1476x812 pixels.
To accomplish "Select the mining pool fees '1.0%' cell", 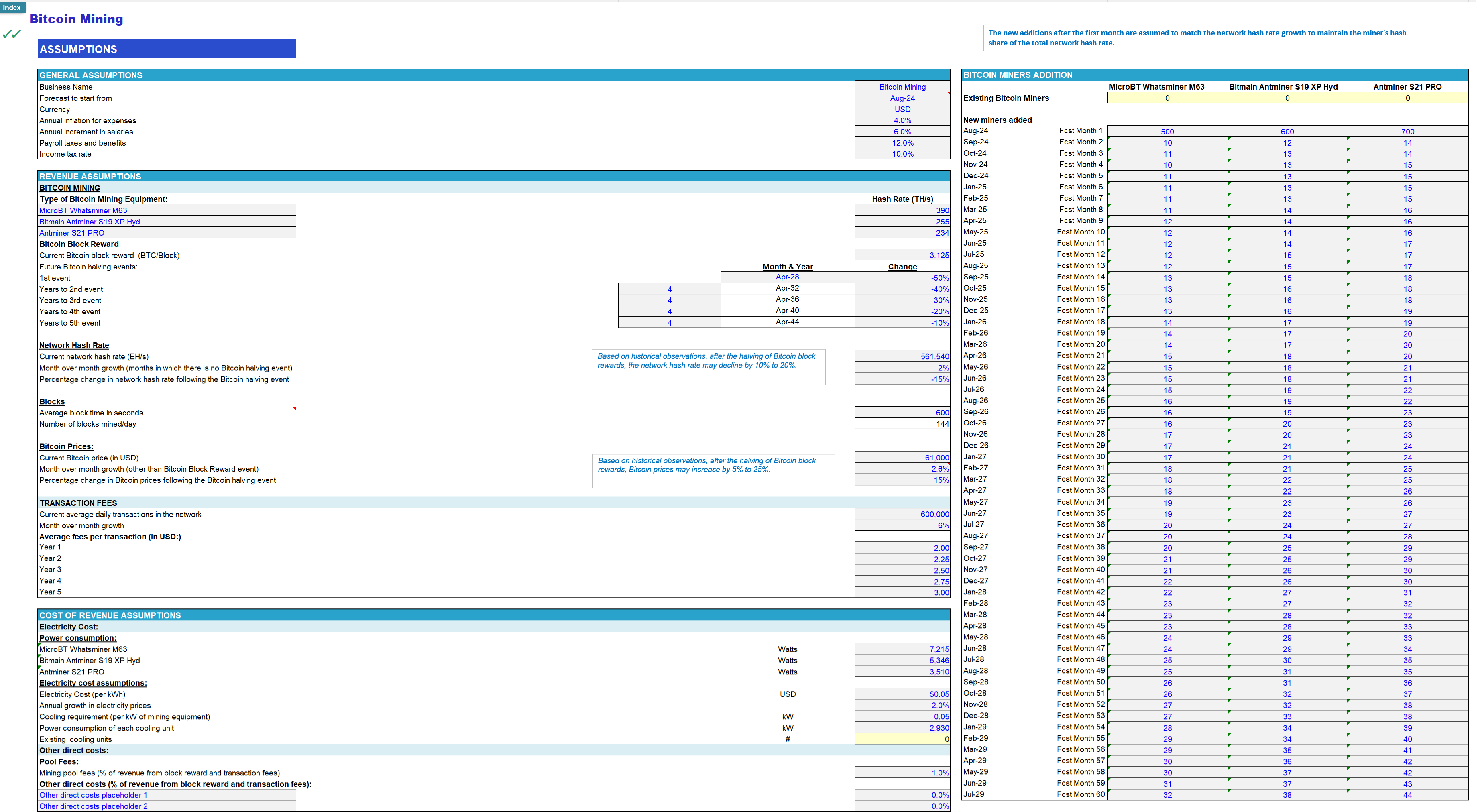I will pos(902,772).
